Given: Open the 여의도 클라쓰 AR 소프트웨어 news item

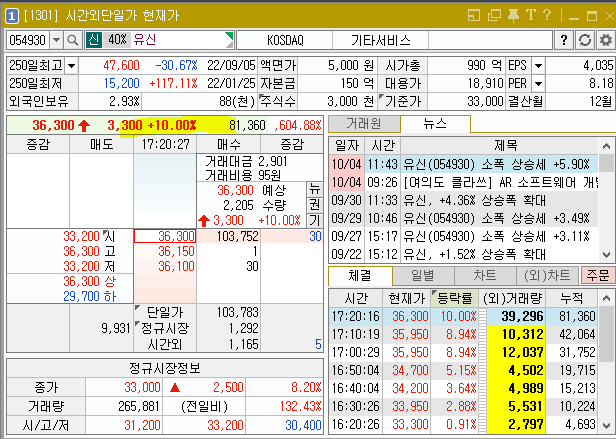Looking at the screenshot, I should coord(500,182).
